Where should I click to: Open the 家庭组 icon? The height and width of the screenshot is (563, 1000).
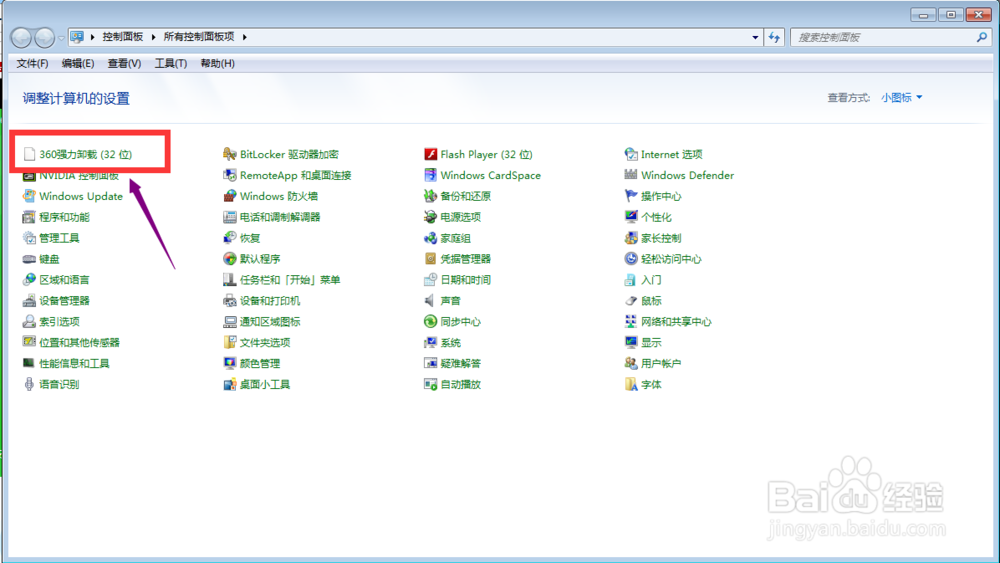click(430, 238)
